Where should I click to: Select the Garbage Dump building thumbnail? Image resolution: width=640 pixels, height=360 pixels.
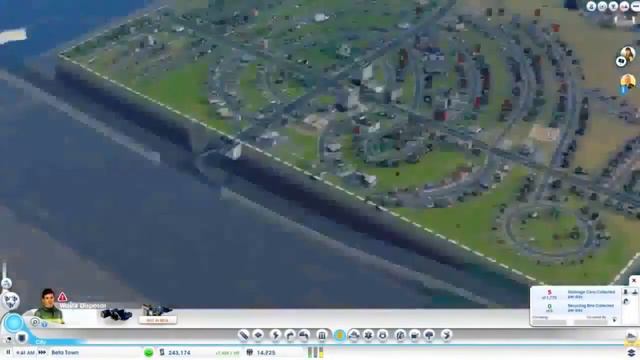pos(116,314)
